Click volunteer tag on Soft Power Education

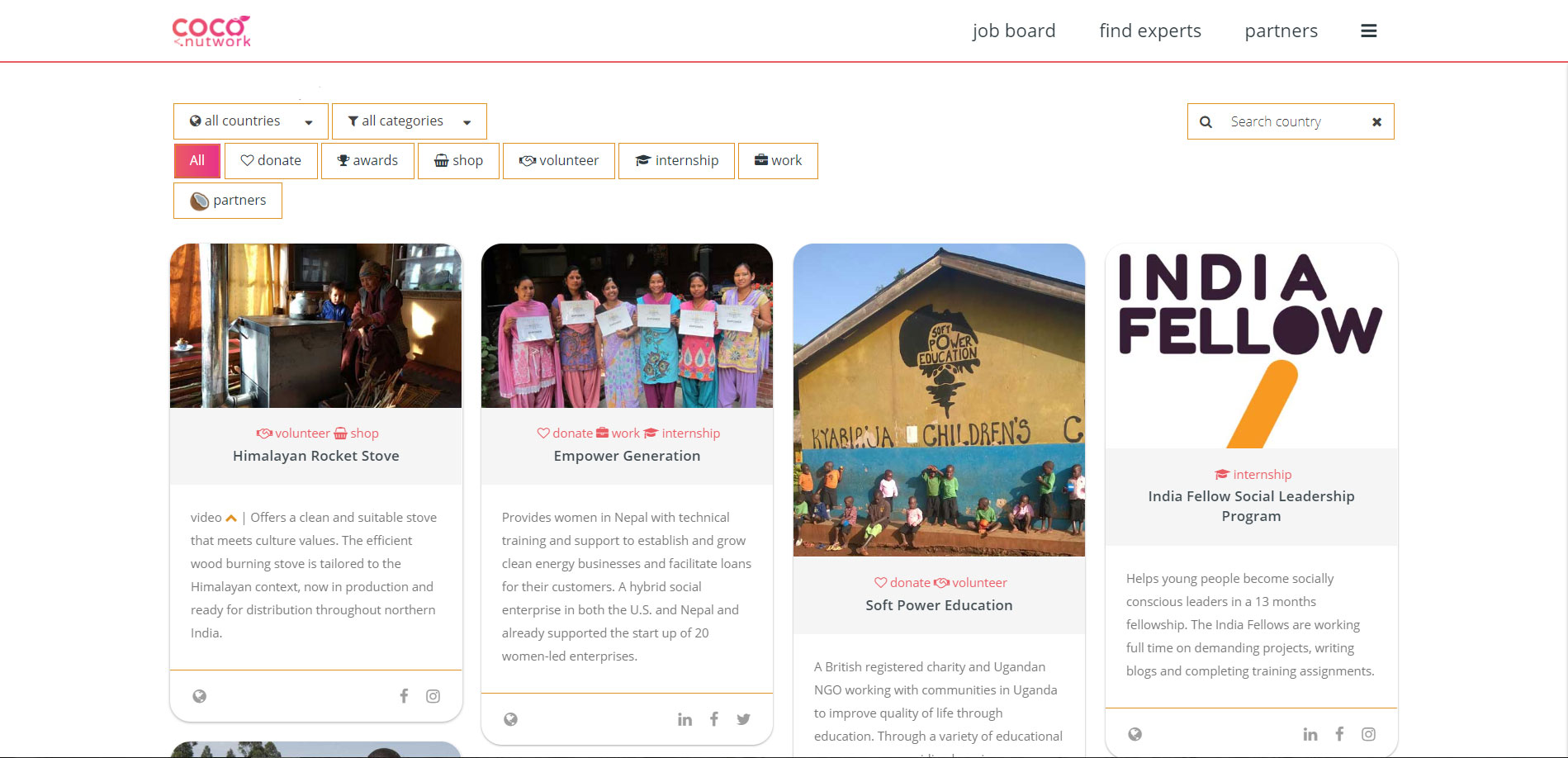tap(971, 583)
